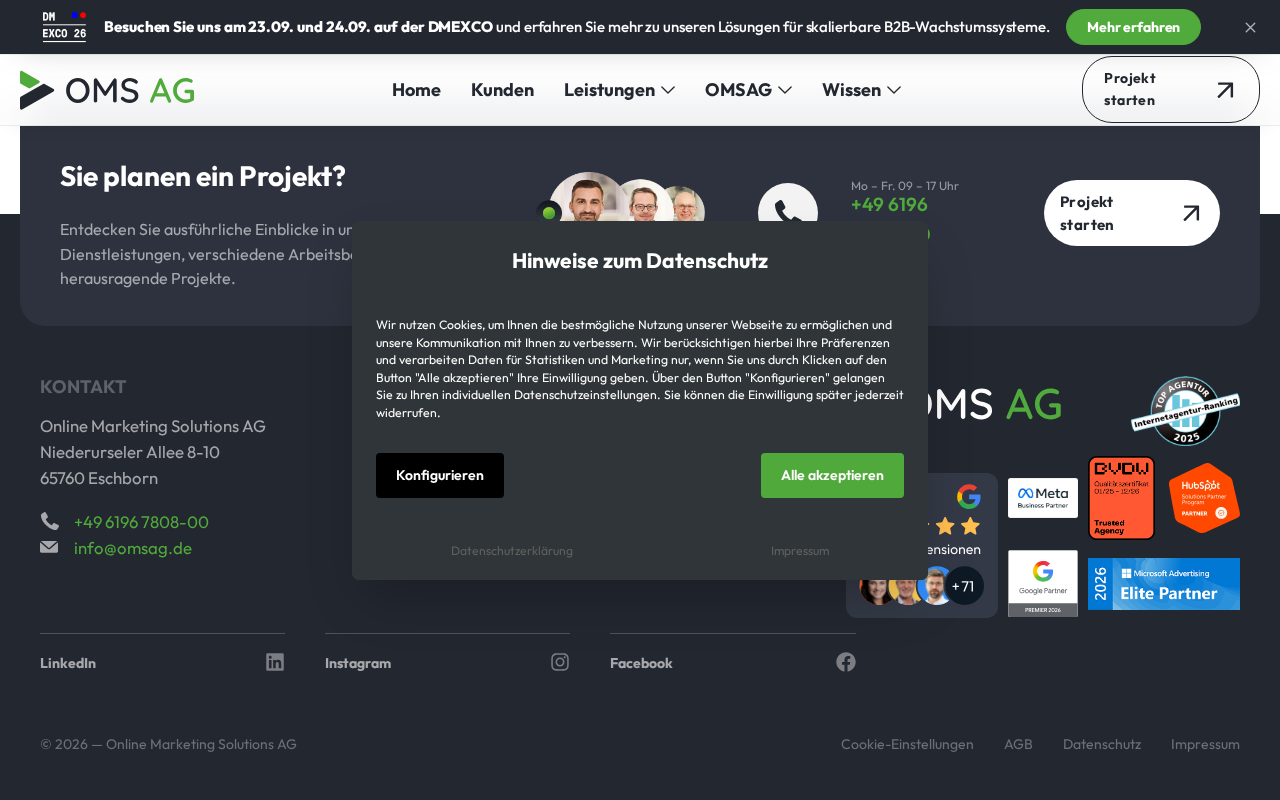Click the OMS AG logo in header
This screenshot has width=1280, height=800.
coord(107,90)
